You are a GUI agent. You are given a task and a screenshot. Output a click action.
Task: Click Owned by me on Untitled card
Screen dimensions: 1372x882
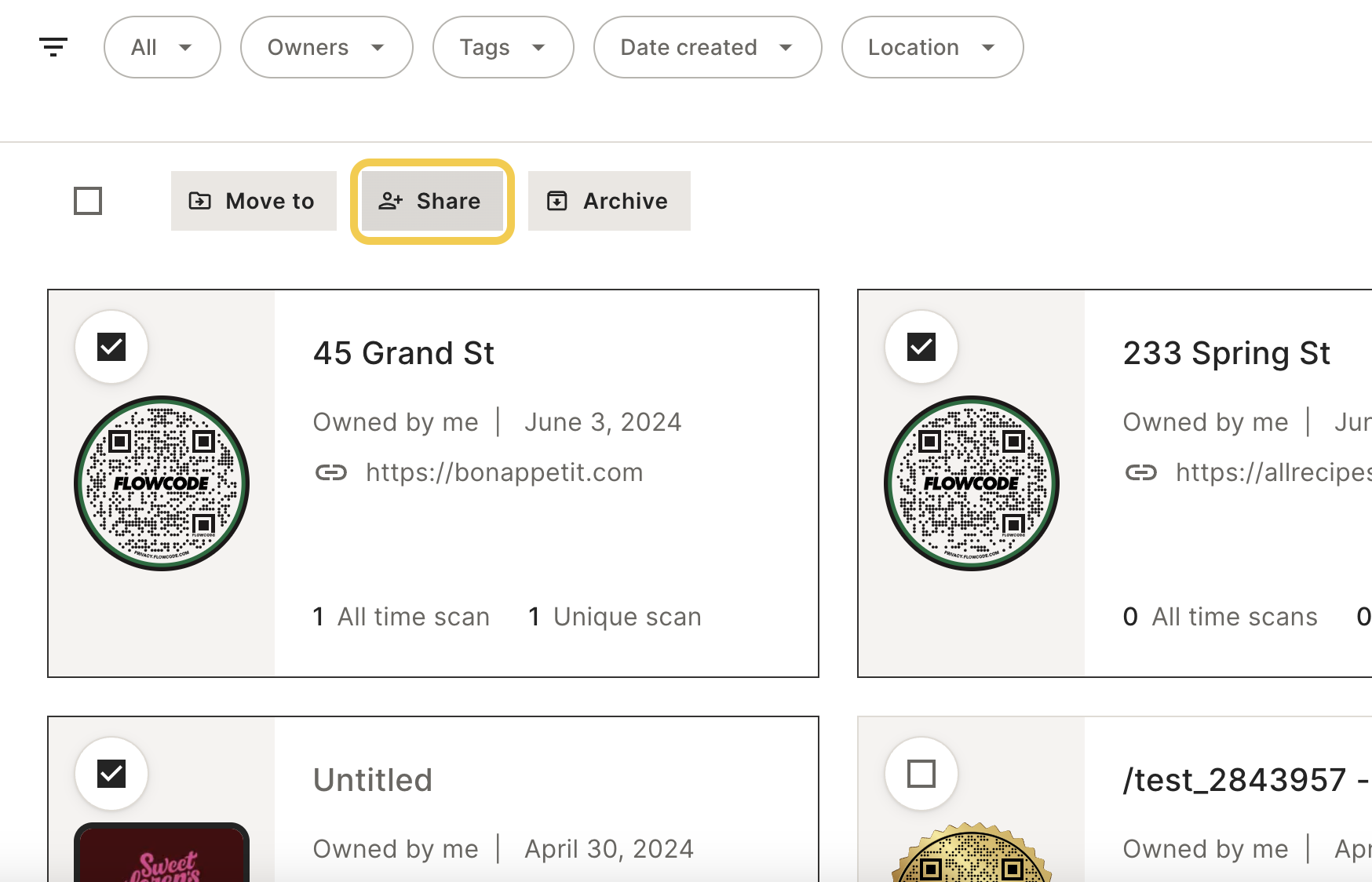click(x=396, y=849)
